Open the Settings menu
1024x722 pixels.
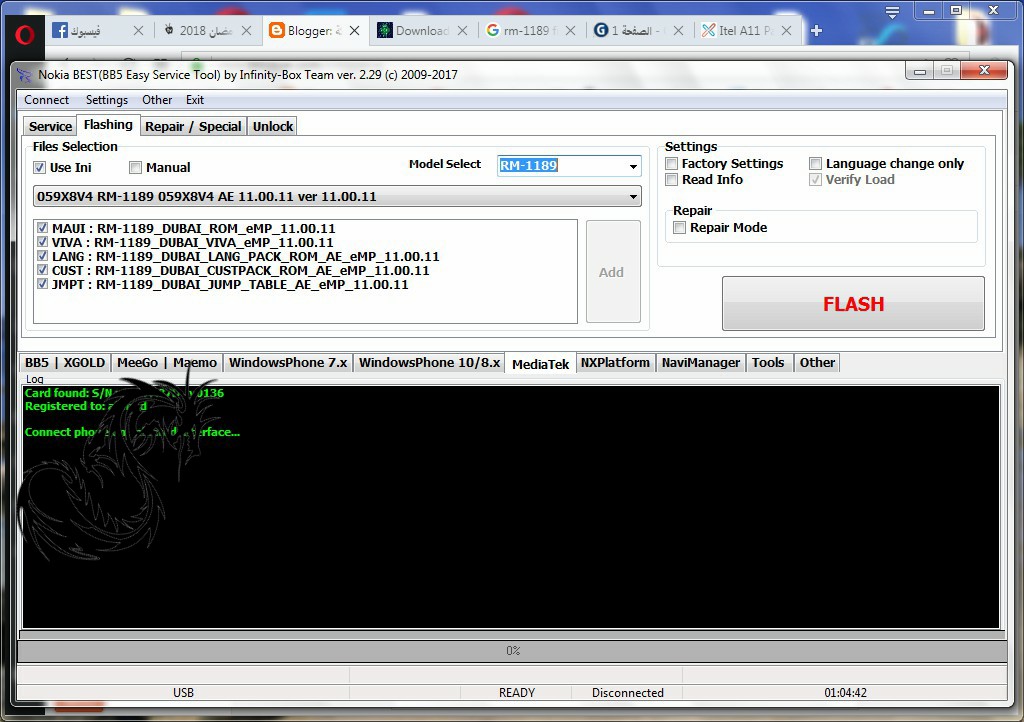coord(106,100)
